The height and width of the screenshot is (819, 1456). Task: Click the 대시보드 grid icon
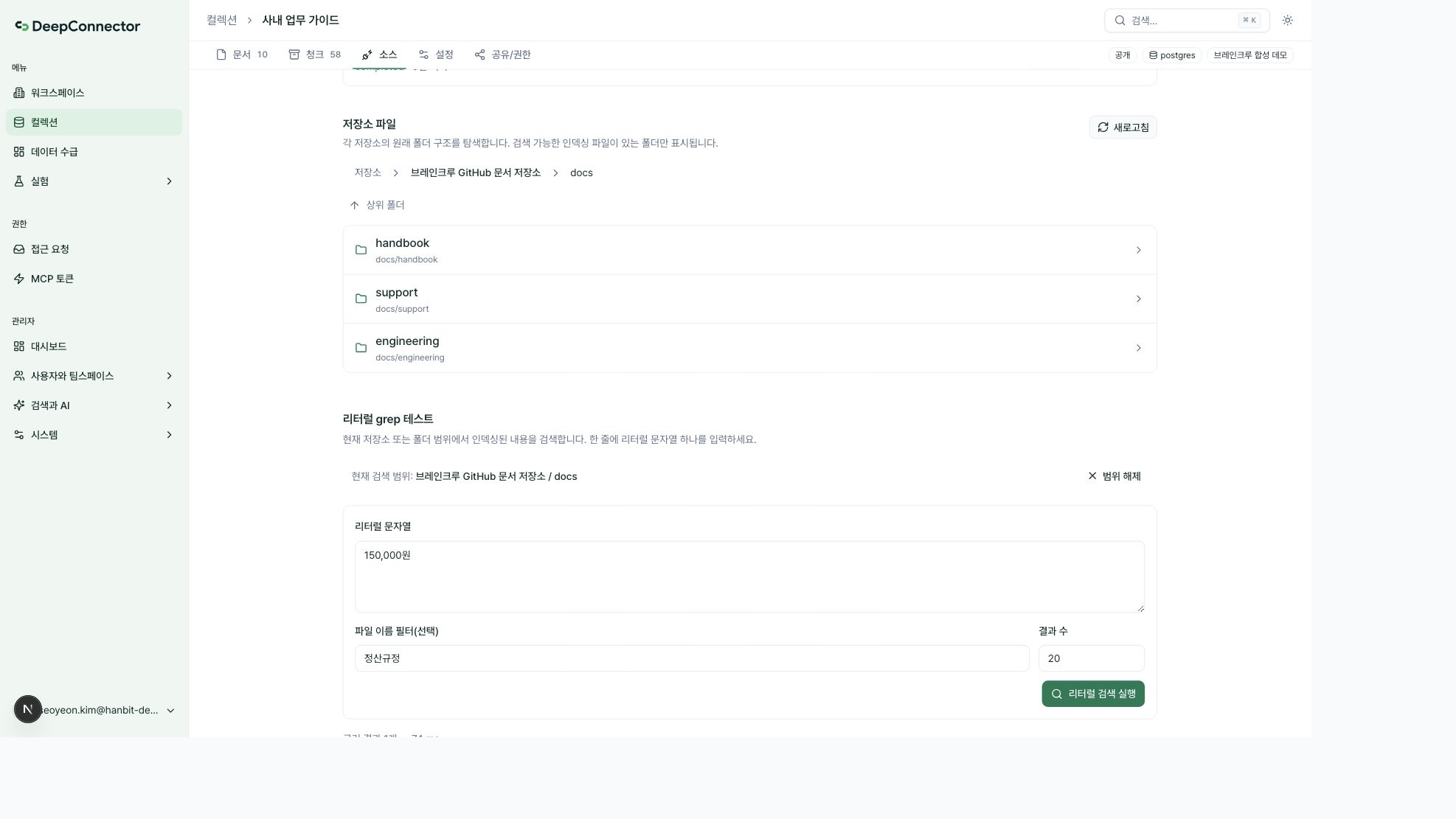[19, 346]
